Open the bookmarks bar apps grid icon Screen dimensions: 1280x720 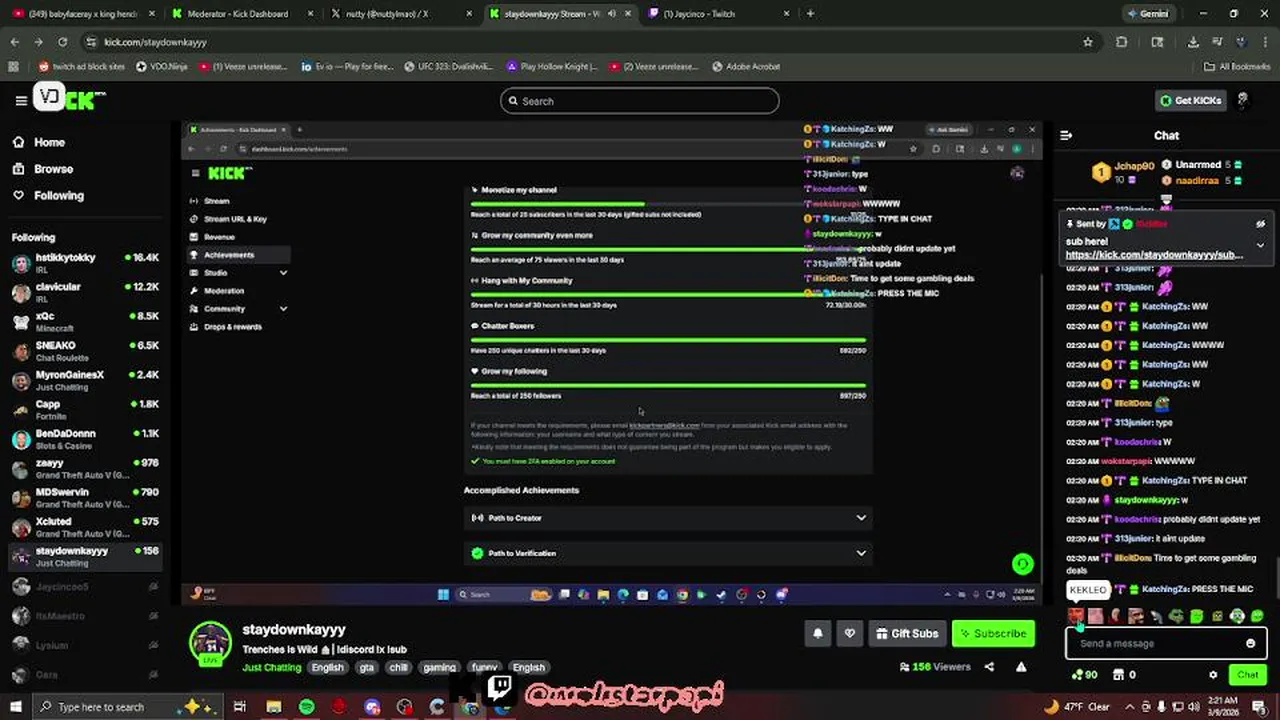(13, 67)
